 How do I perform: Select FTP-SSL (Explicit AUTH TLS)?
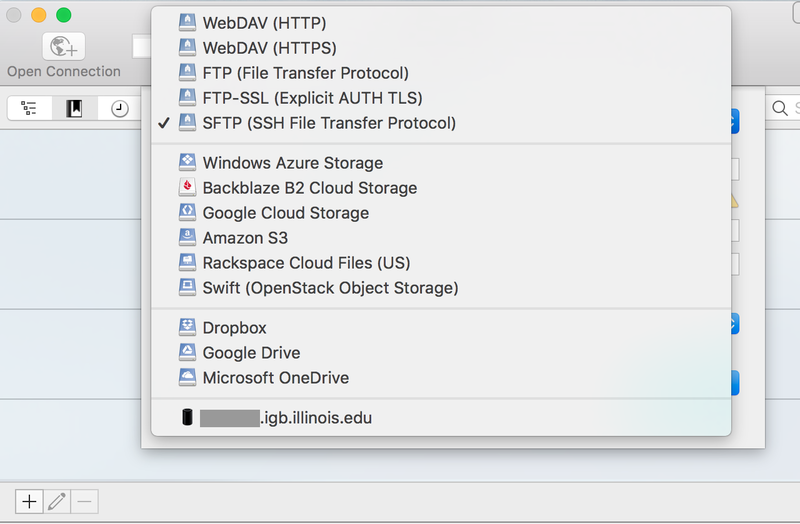pyautogui.click(x=312, y=98)
